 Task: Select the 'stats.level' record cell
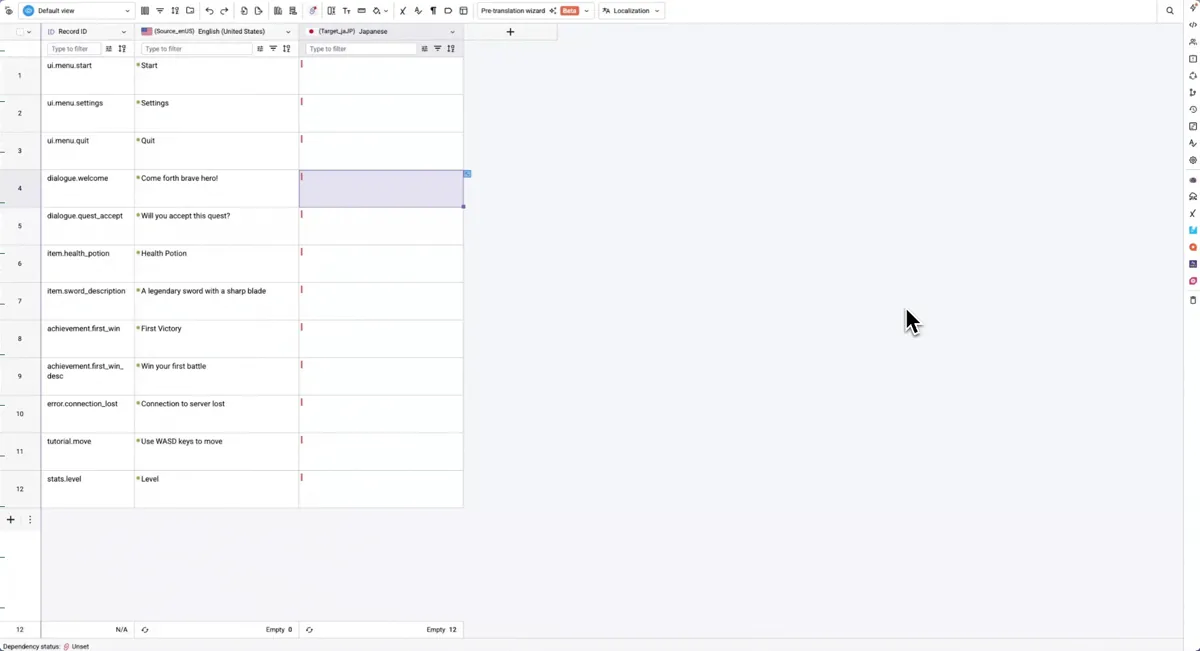[x=88, y=489]
